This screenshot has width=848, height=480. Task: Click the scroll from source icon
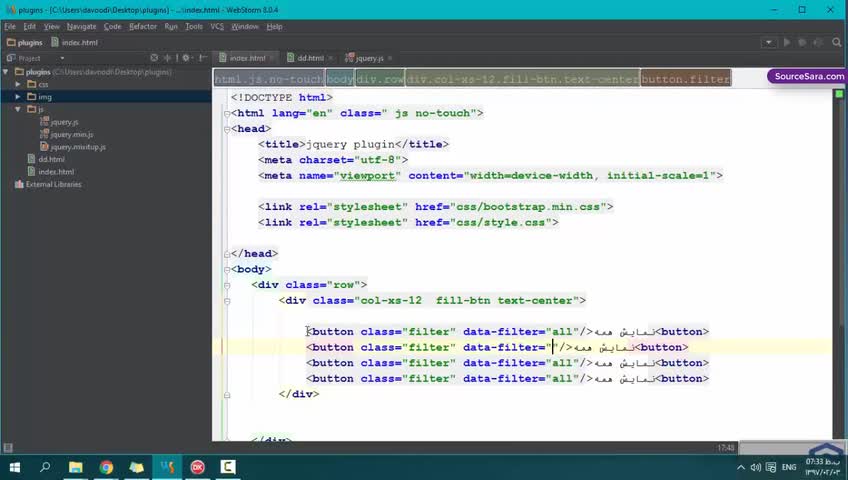[154, 58]
